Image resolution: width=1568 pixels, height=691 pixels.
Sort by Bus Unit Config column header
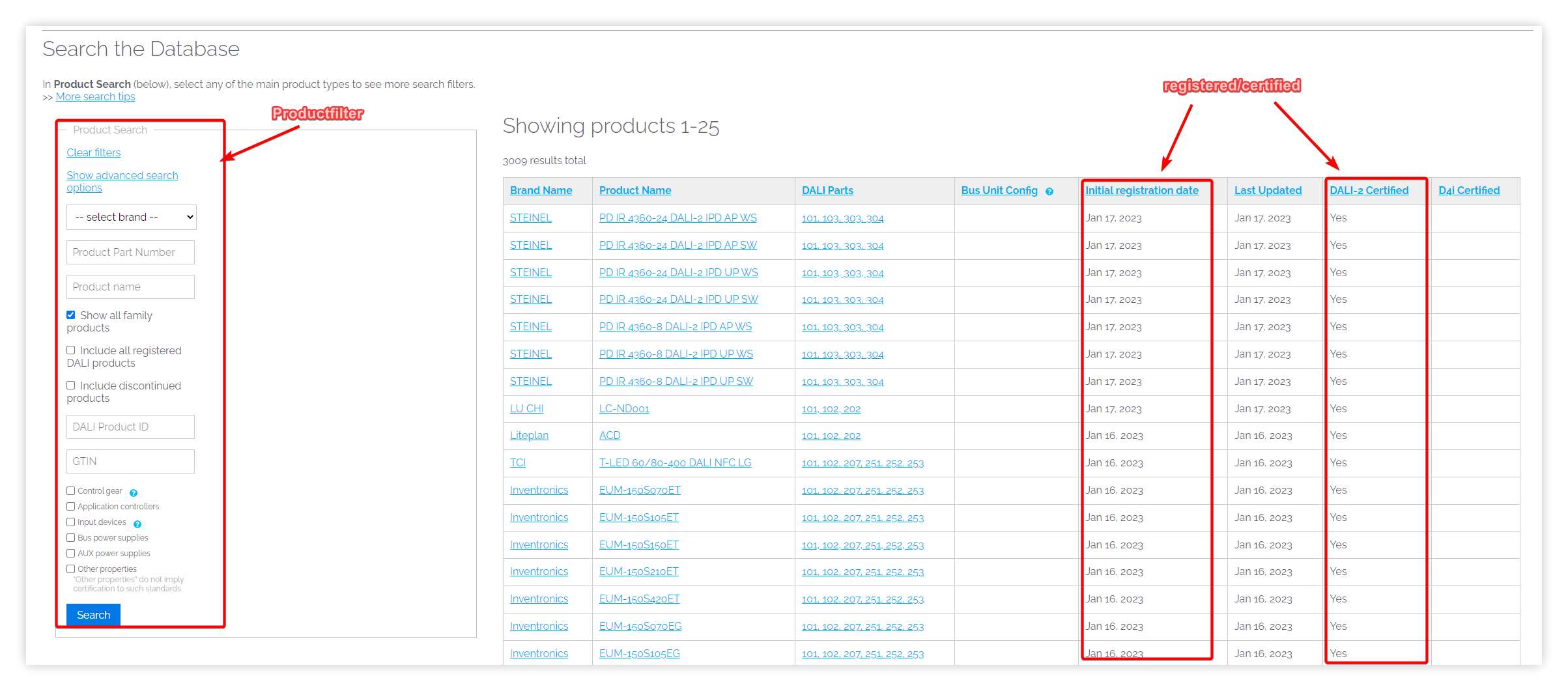click(x=999, y=190)
